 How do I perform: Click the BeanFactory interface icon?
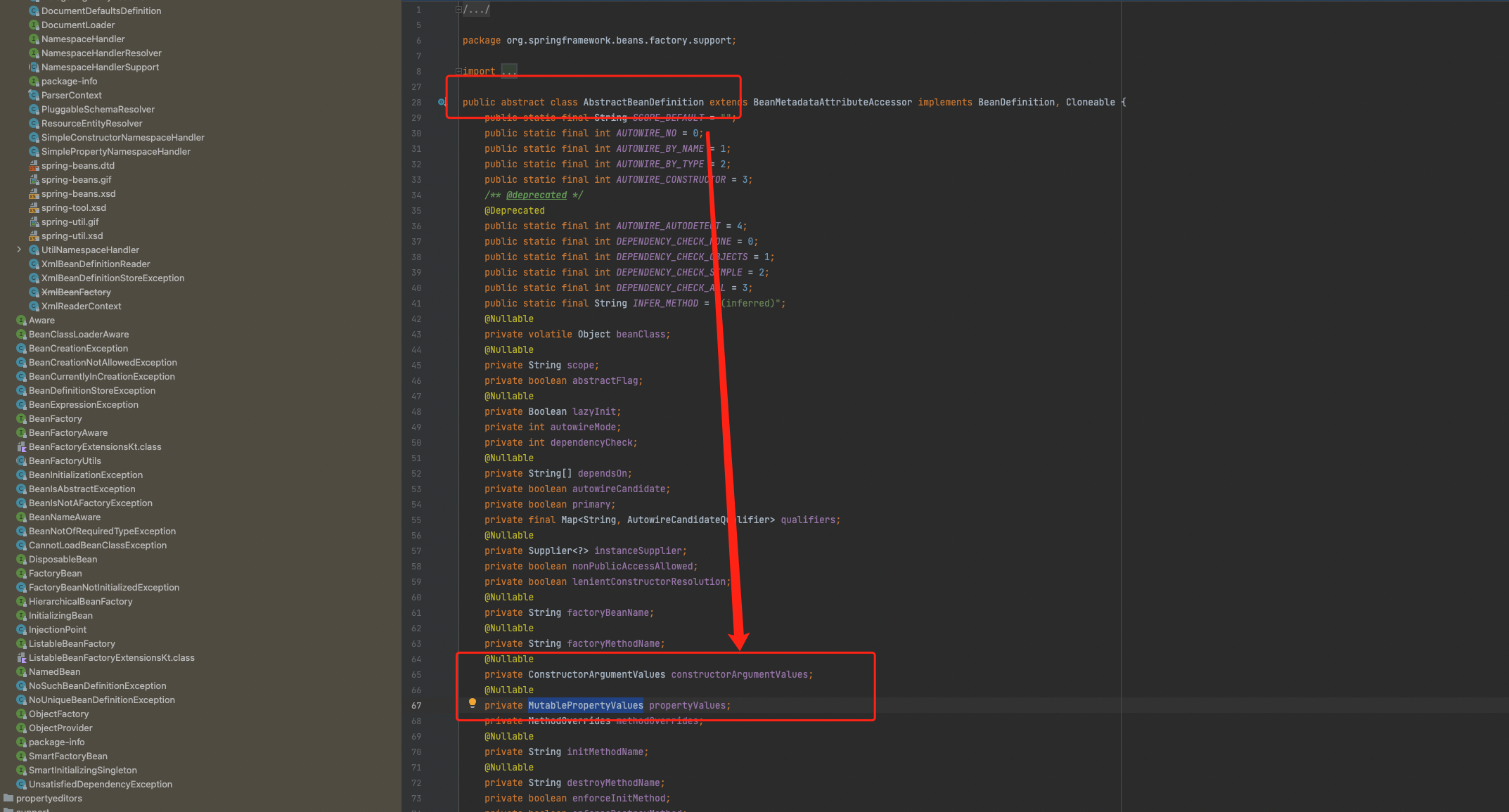pyautogui.click(x=21, y=418)
